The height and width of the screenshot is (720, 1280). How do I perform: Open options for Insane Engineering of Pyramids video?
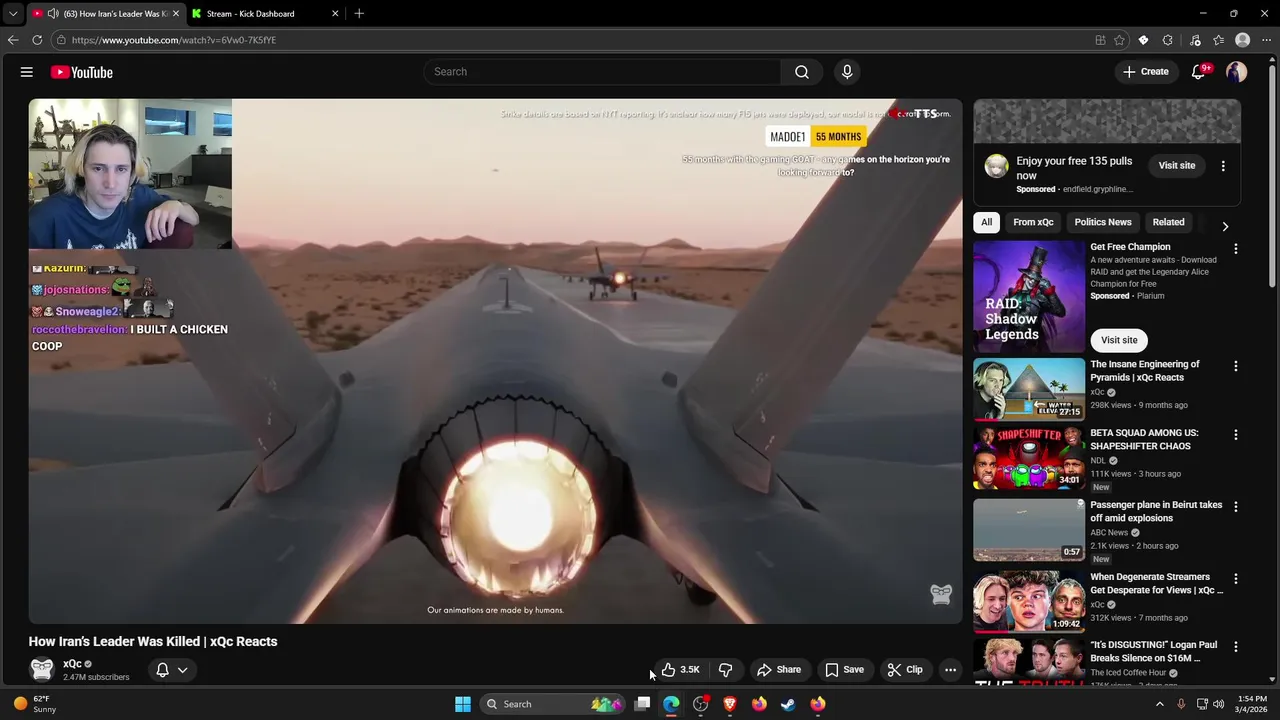(x=1236, y=367)
